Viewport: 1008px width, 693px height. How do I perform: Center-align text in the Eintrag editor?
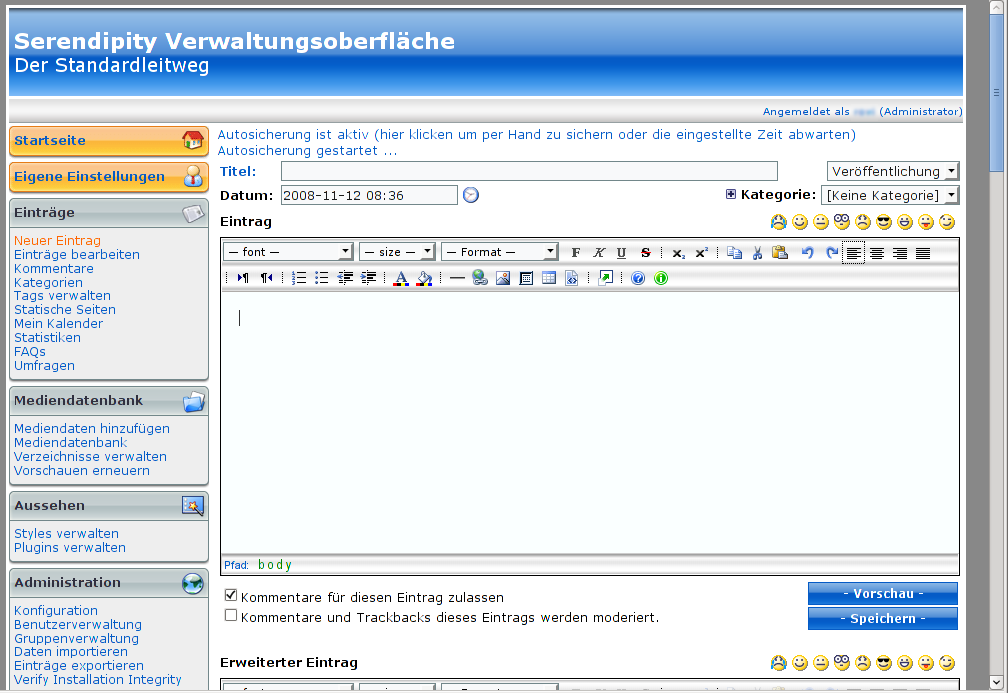tap(877, 253)
